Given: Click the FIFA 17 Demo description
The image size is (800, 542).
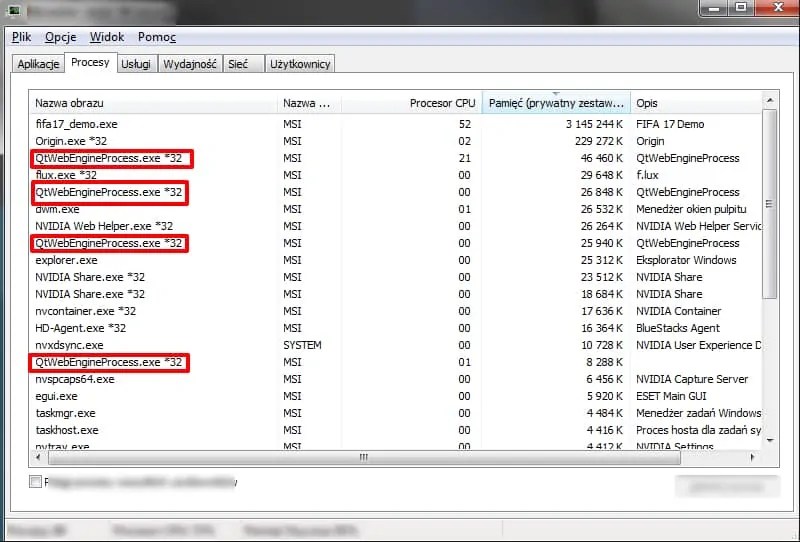Looking at the screenshot, I should coord(670,124).
